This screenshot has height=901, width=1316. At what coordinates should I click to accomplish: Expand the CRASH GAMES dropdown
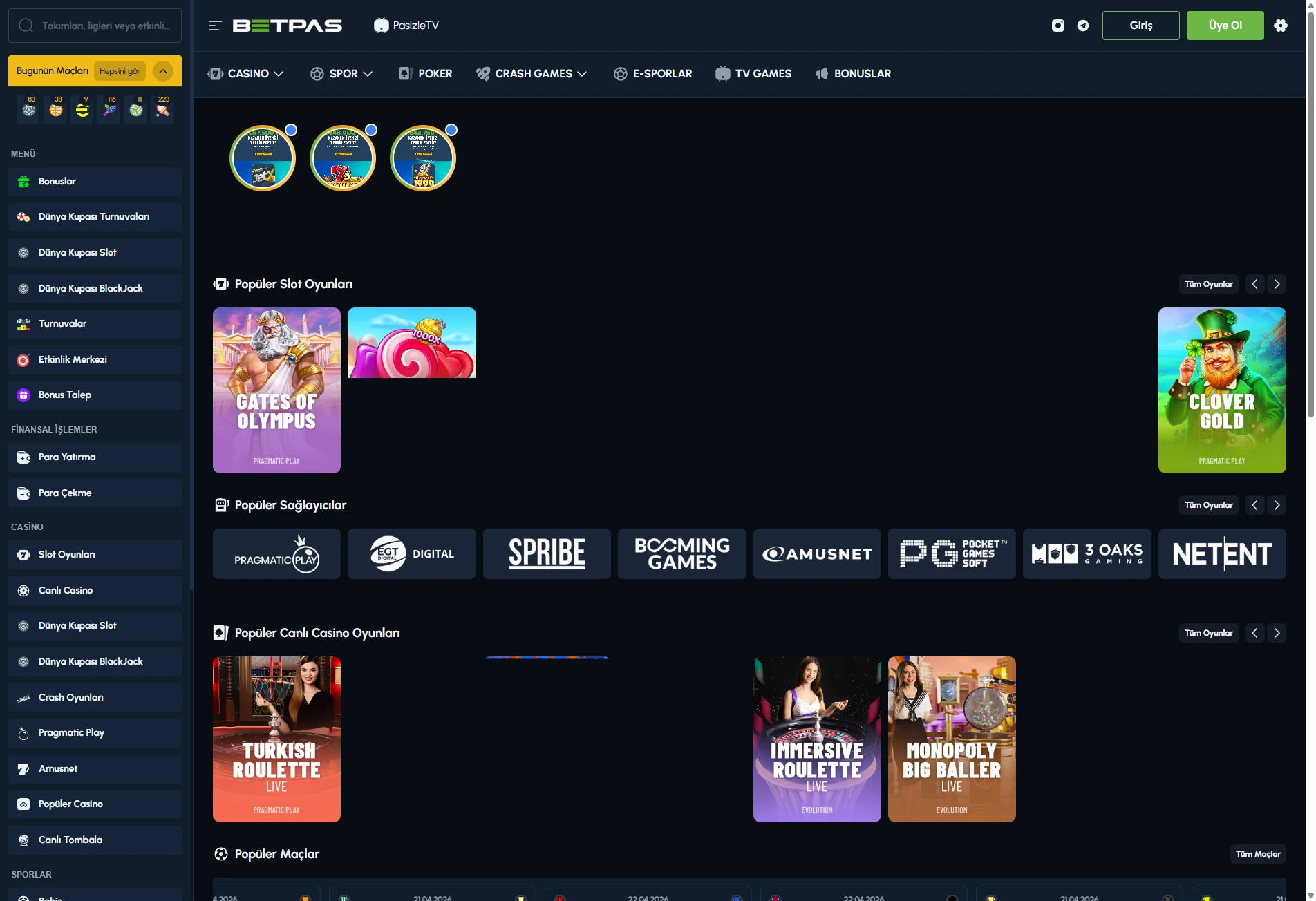coord(531,74)
